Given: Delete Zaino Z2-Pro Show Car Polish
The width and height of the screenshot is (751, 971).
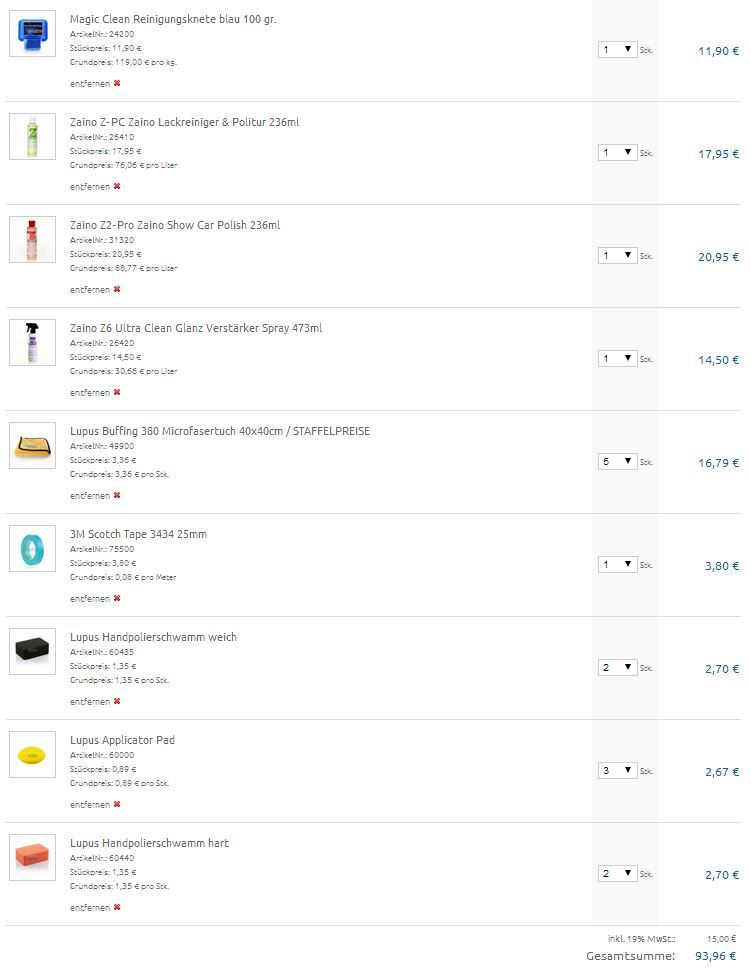Looking at the screenshot, I should [117, 290].
